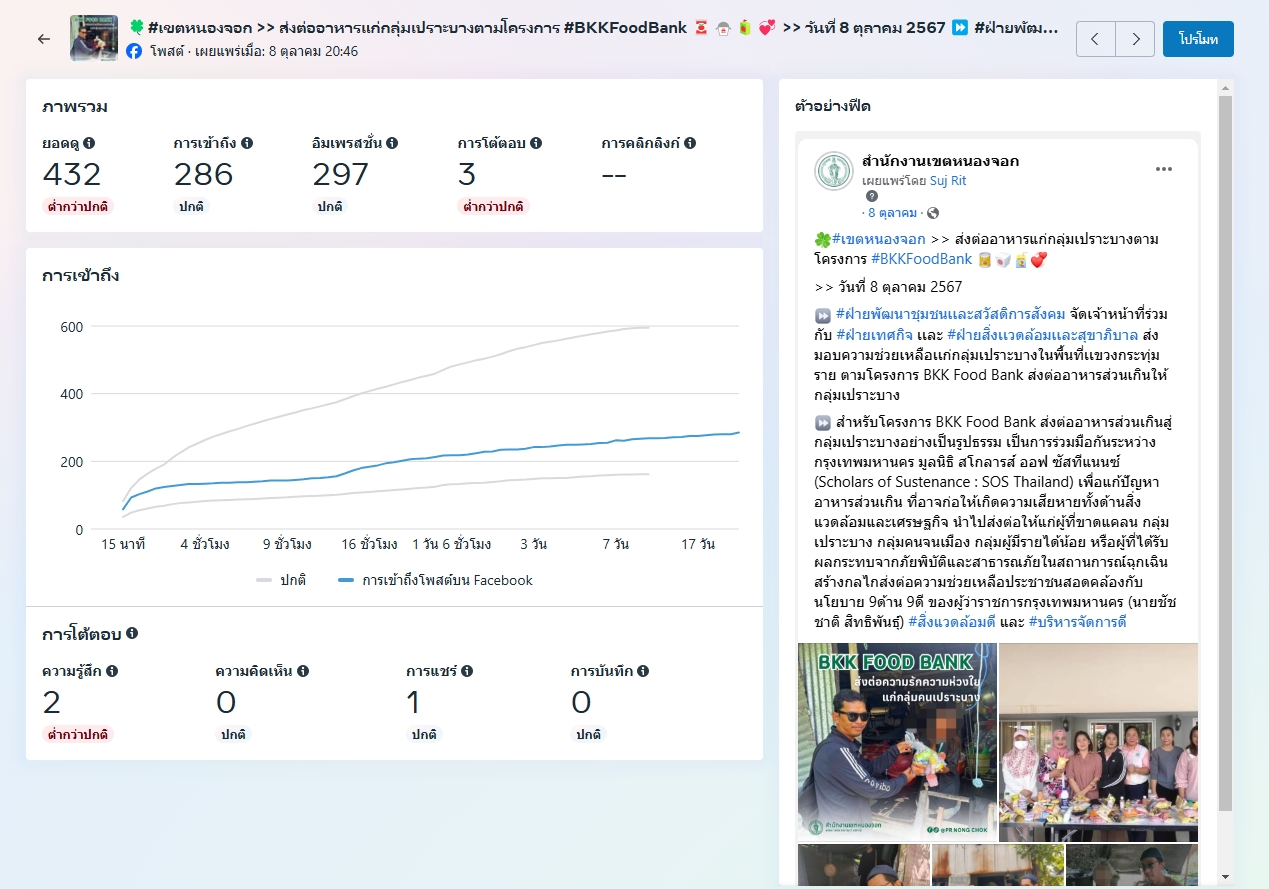Click info icon beside อิมเพรสชั่น
This screenshot has height=889, width=1269.
pyautogui.click(x=392, y=143)
